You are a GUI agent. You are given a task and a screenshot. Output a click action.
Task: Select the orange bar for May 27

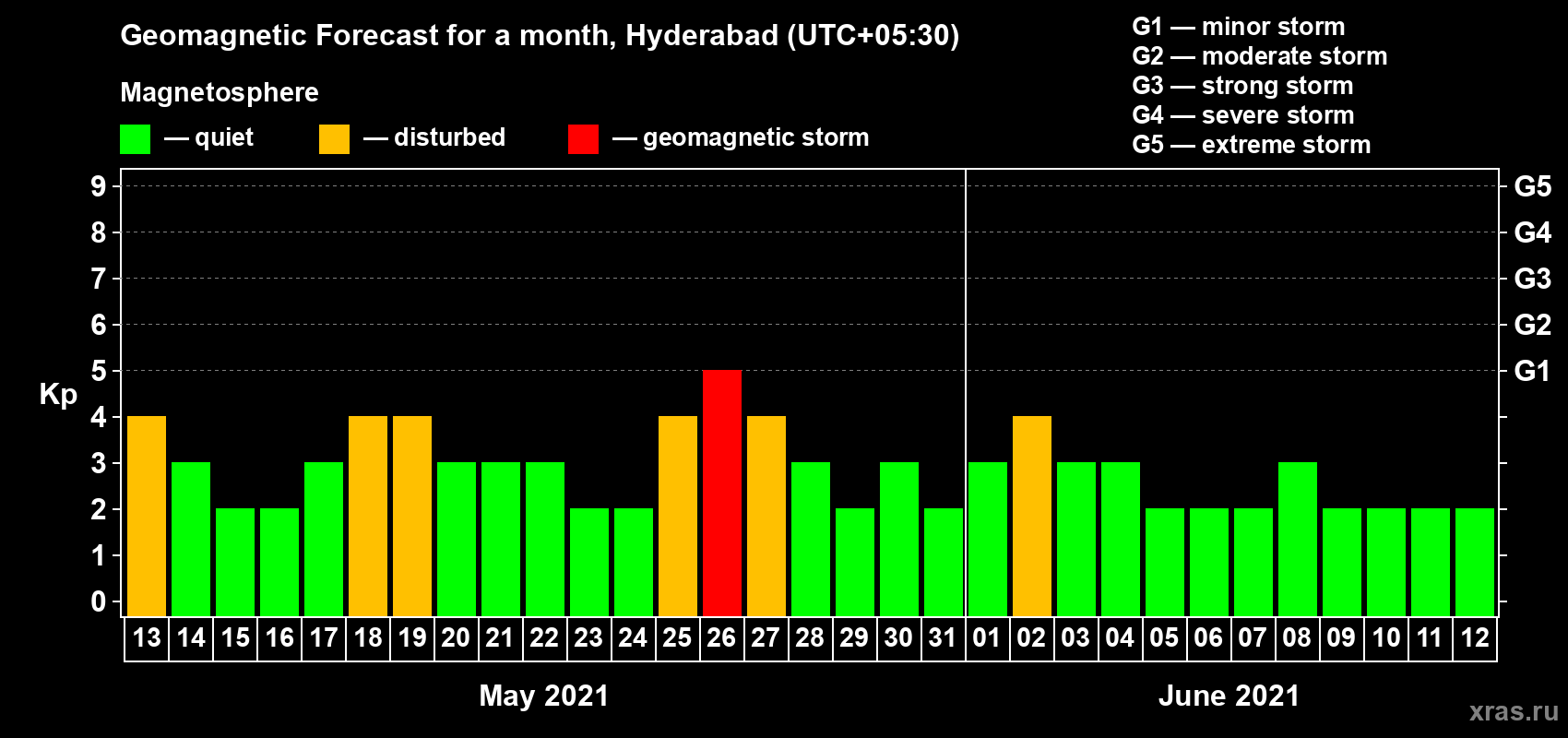pyautogui.click(x=766, y=516)
